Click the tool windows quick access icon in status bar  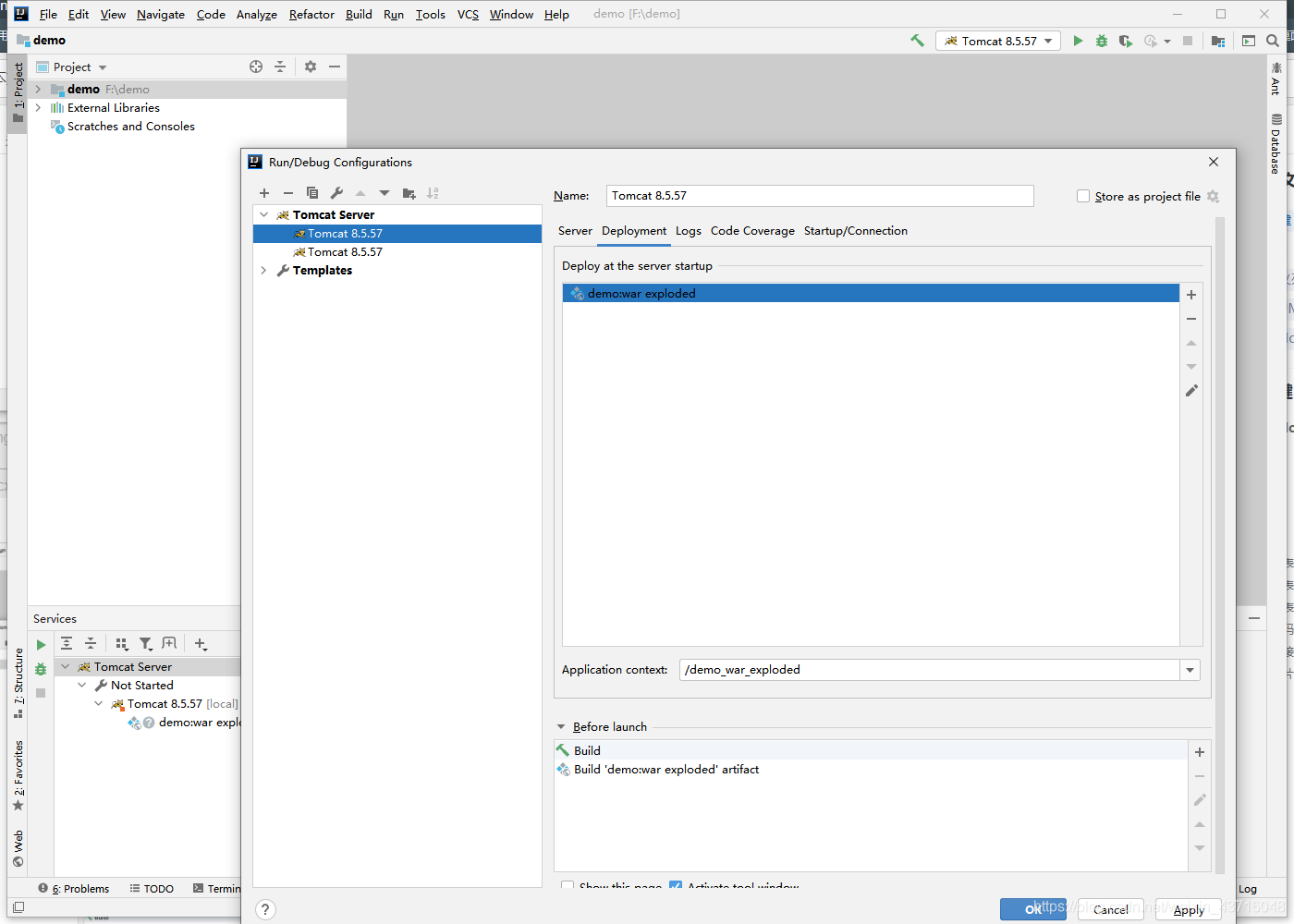(x=18, y=907)
